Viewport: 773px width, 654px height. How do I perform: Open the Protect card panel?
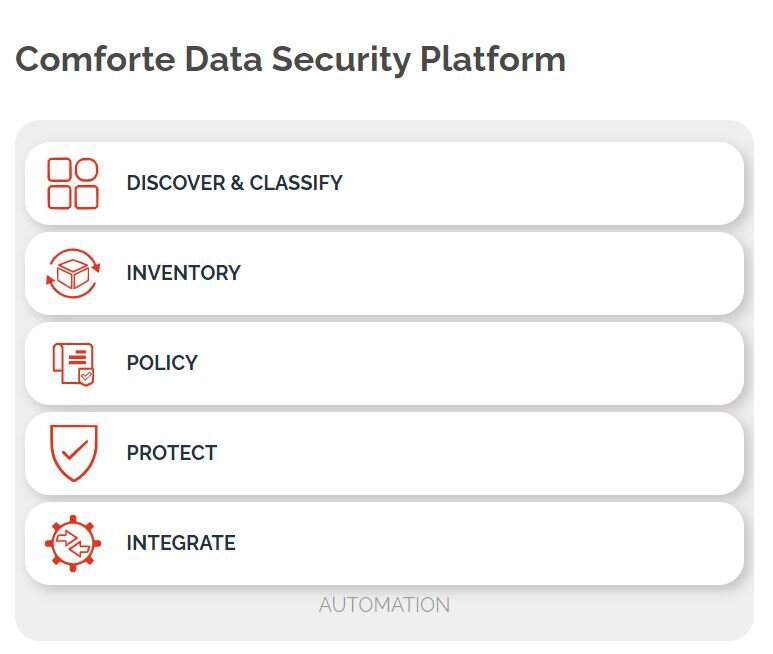click(x=385, y=453)
